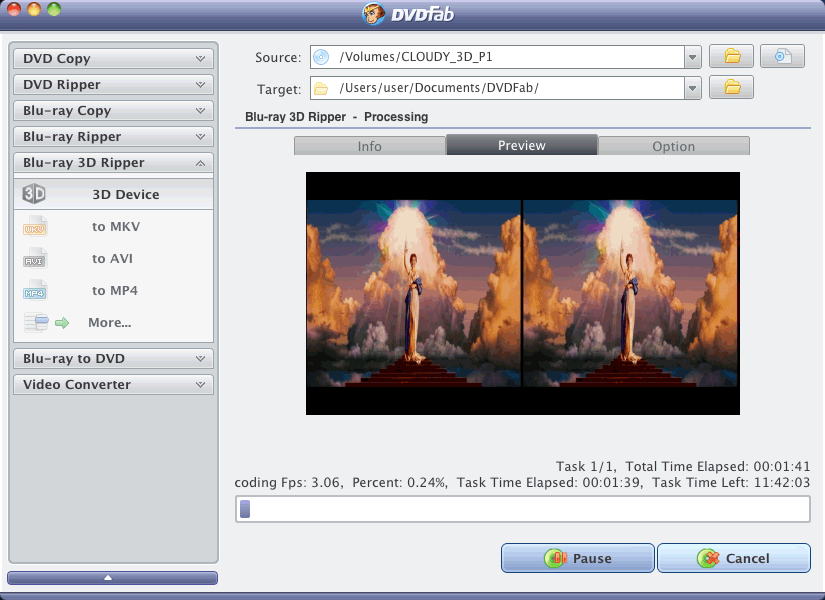Expand the DVD Ripper section
The width and height of the screenshot is (825, 600).
tap(113, 85)
